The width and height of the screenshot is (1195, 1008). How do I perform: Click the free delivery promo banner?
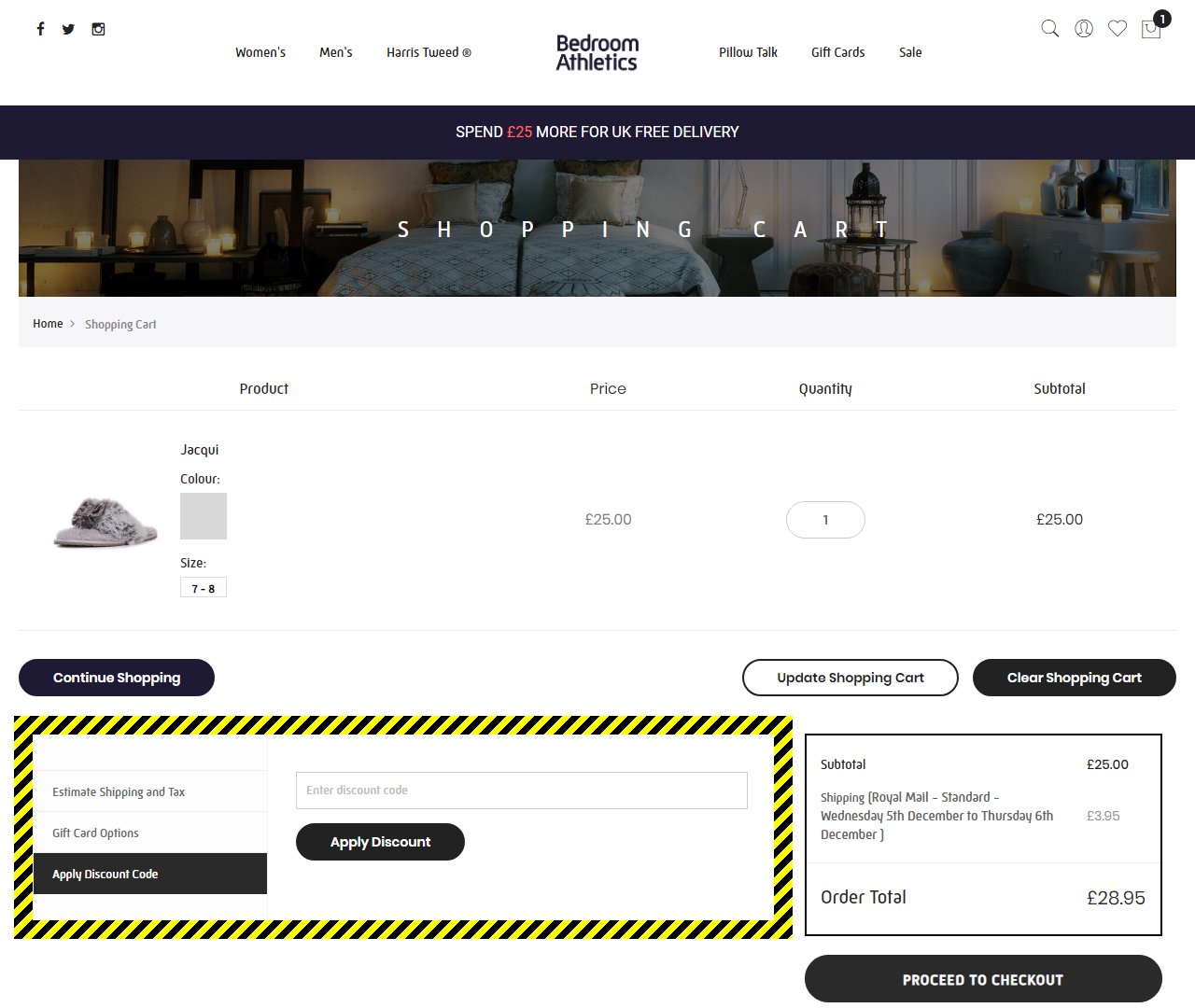pyautogui.click(x=597, y=133)
